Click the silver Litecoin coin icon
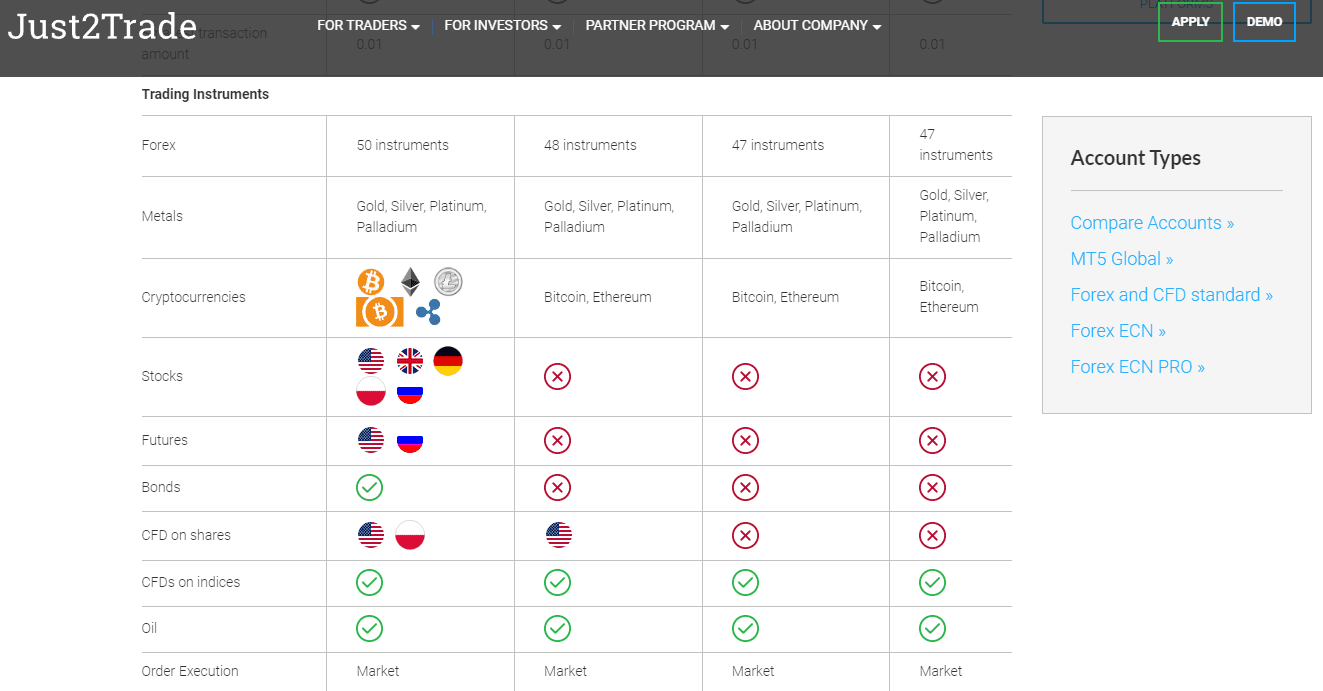 click(448, 281)
